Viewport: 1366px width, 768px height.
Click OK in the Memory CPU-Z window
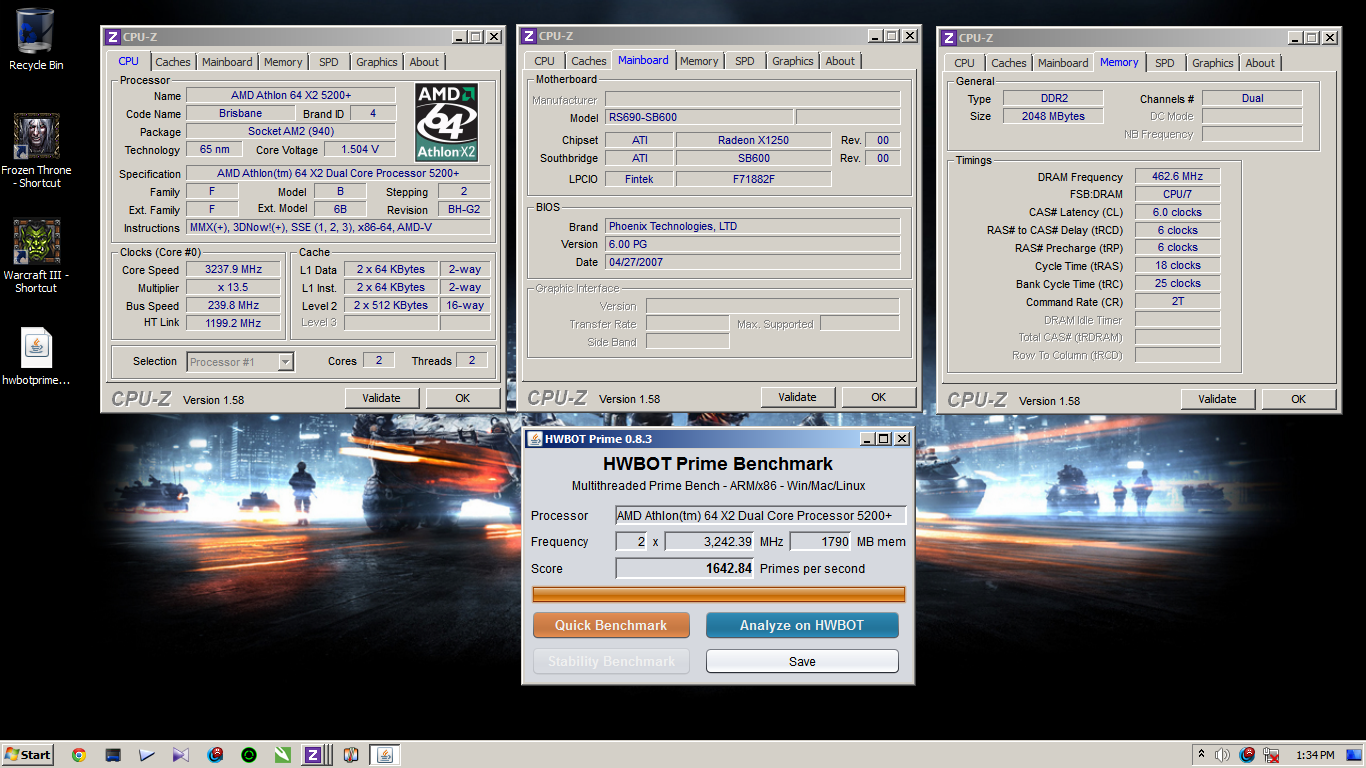1298,399
